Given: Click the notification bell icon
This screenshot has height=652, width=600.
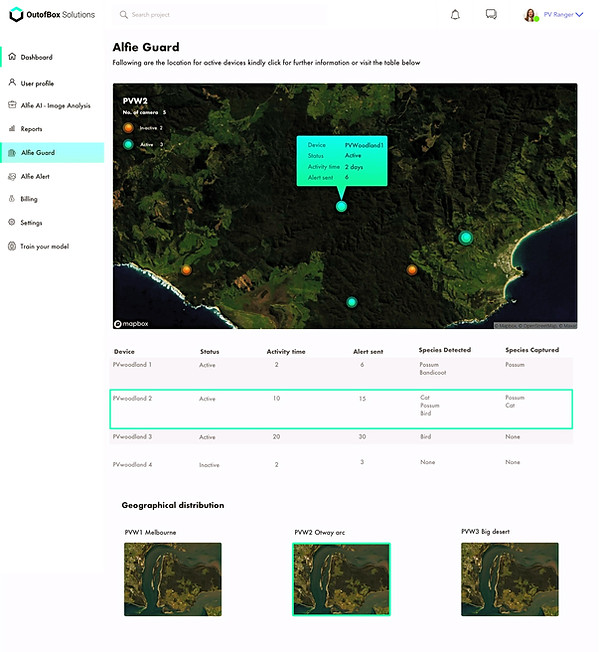Looking at the screenshot, I should [x=456, y=15].
